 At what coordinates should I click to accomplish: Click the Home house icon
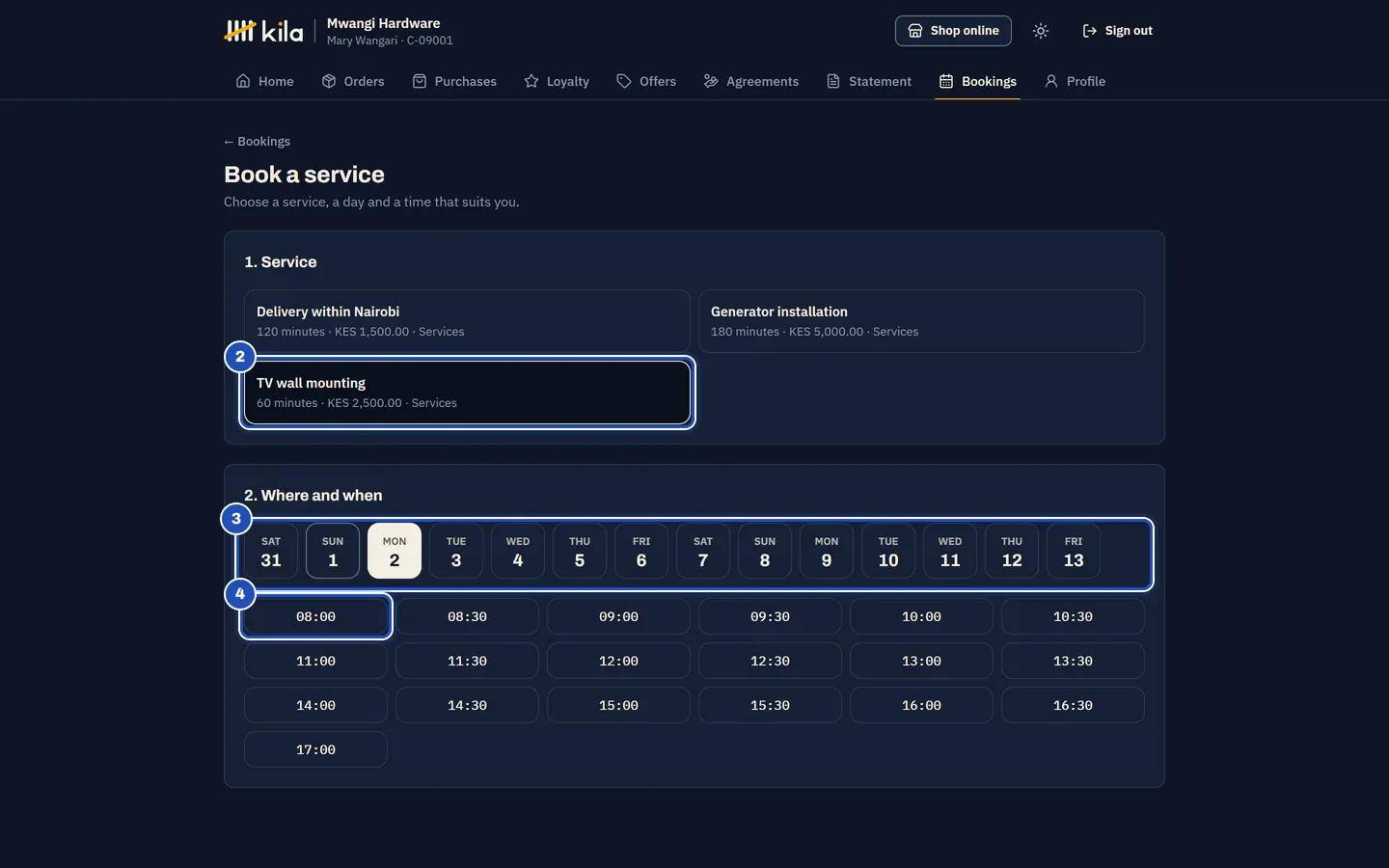pos(243,81)
